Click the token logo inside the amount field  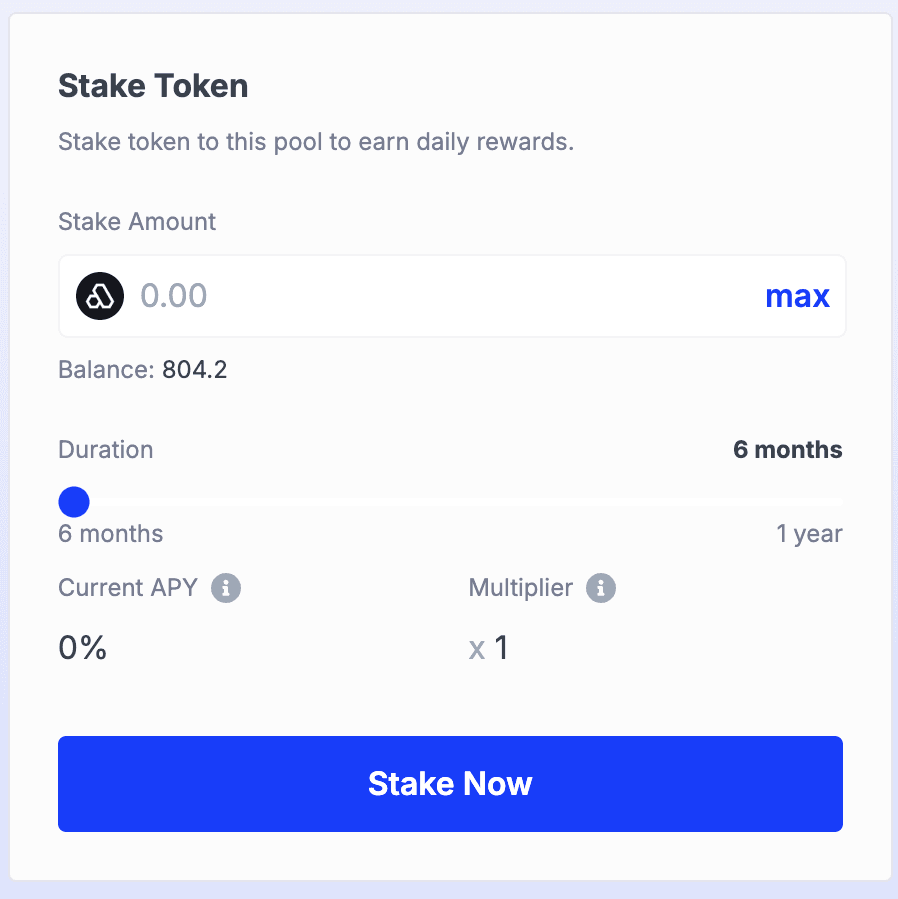point(99,296)
